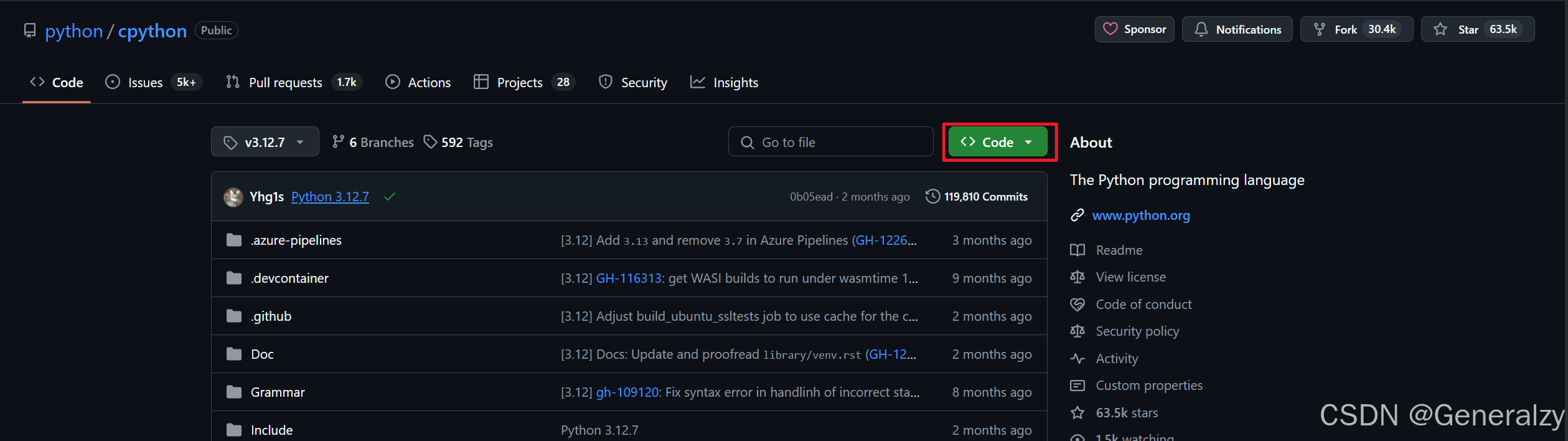Screen dimensions: 1568x441
Task: Open the .azure-pipelines folder
Action: coord(296,240)
